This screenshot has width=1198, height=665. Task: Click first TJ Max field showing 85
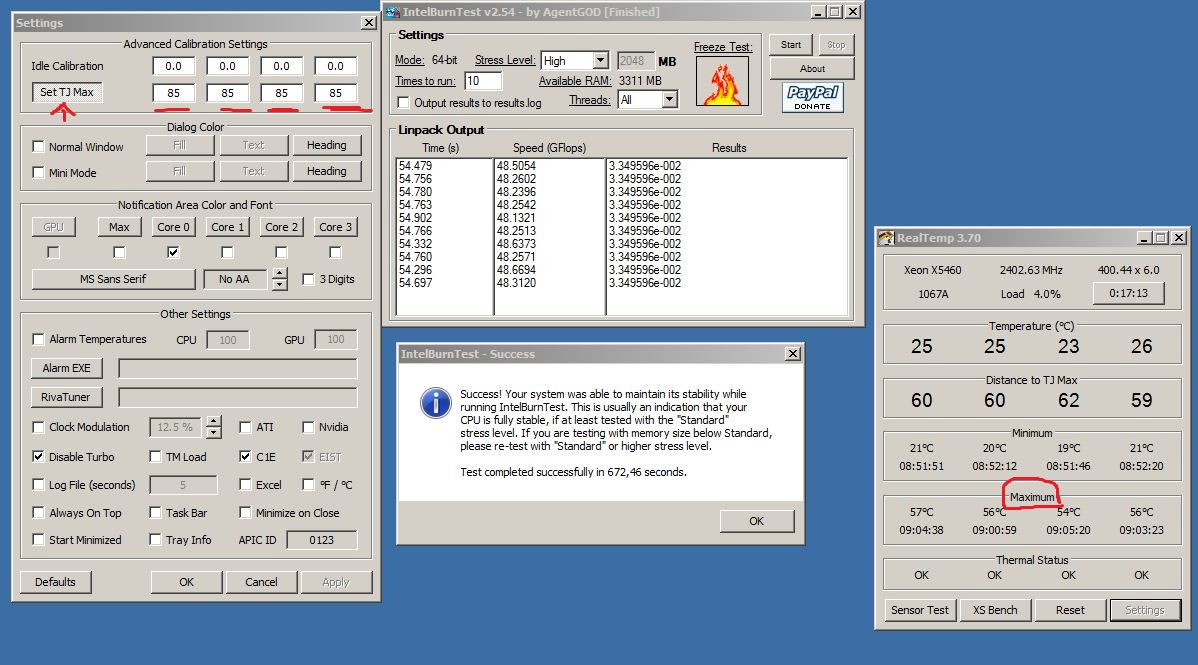point(173,92)
